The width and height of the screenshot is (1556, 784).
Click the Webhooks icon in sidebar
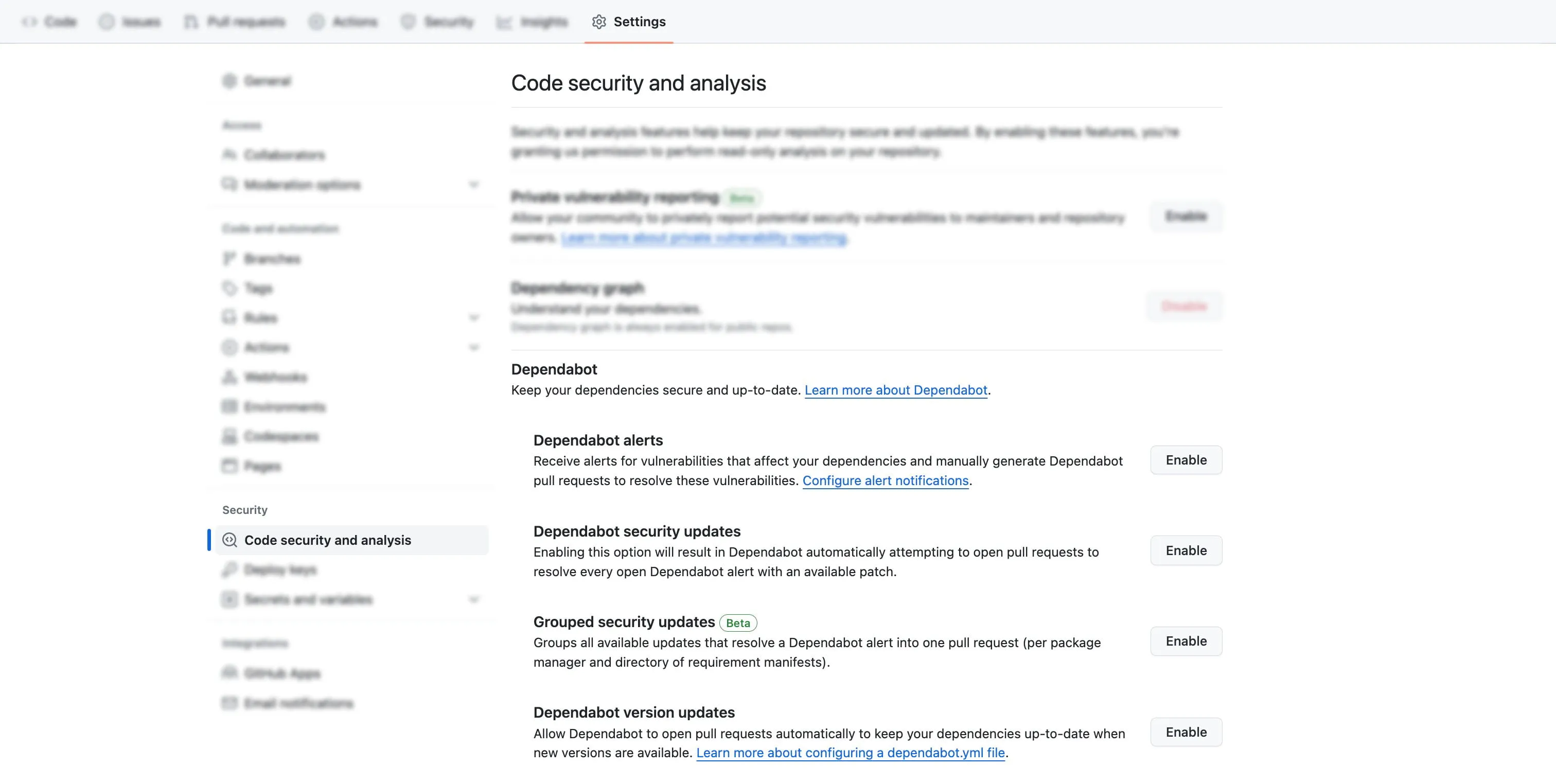click(229, 377)
